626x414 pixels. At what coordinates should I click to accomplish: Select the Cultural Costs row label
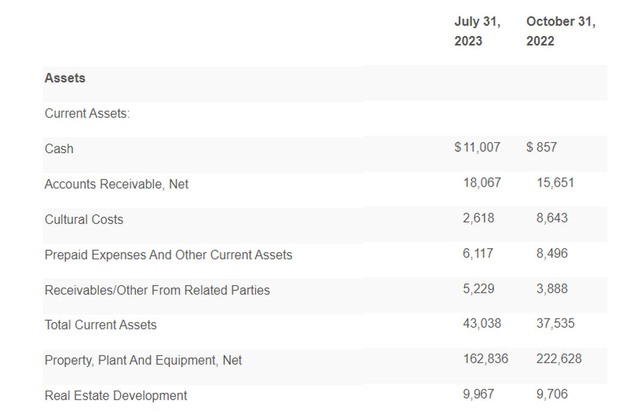tap(84, 219)
